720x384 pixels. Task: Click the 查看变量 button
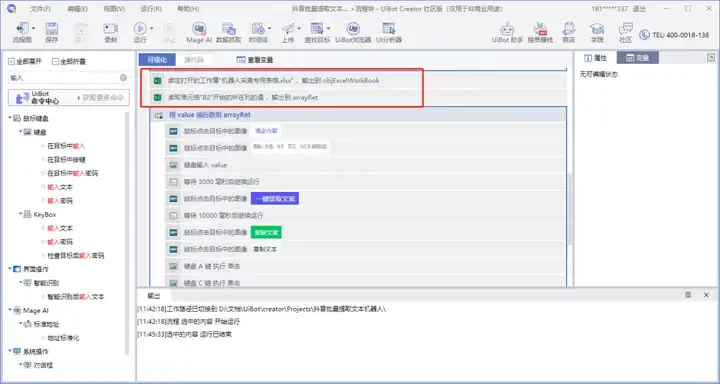point(255,60)
